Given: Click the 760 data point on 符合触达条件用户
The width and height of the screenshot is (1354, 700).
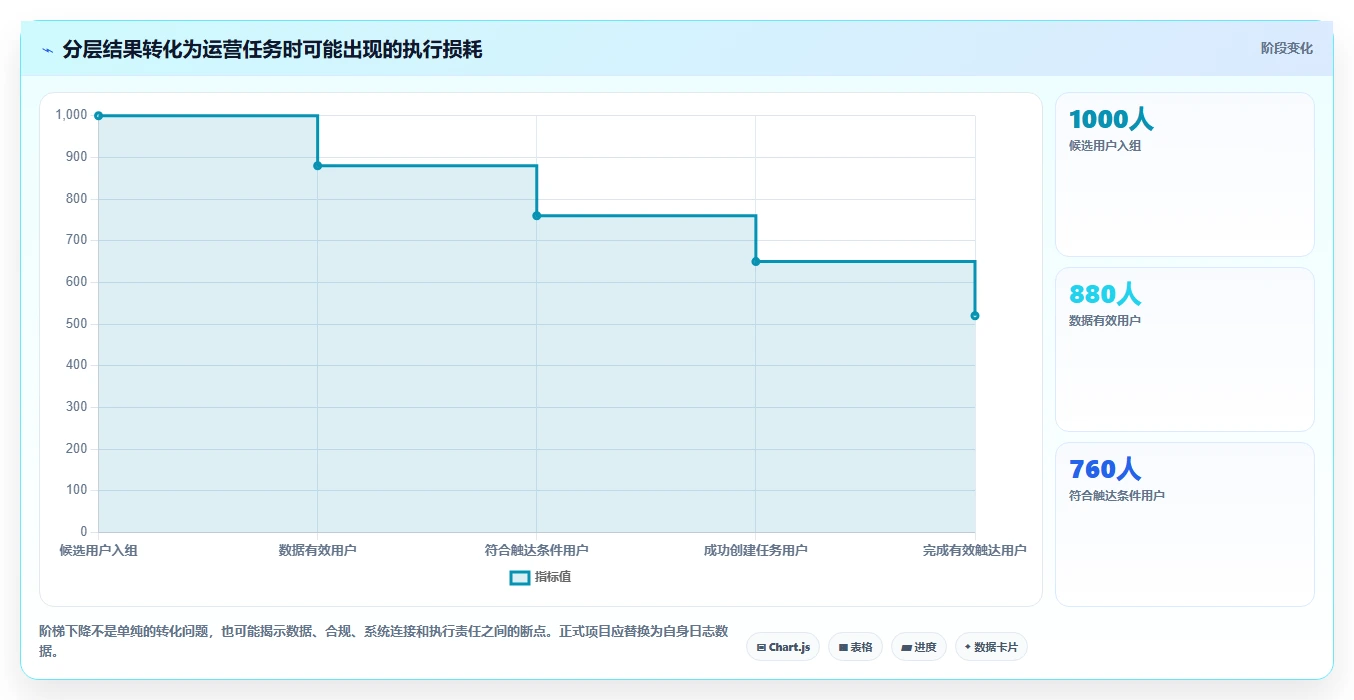Looking at the screenshot, I should coord(536,216).
